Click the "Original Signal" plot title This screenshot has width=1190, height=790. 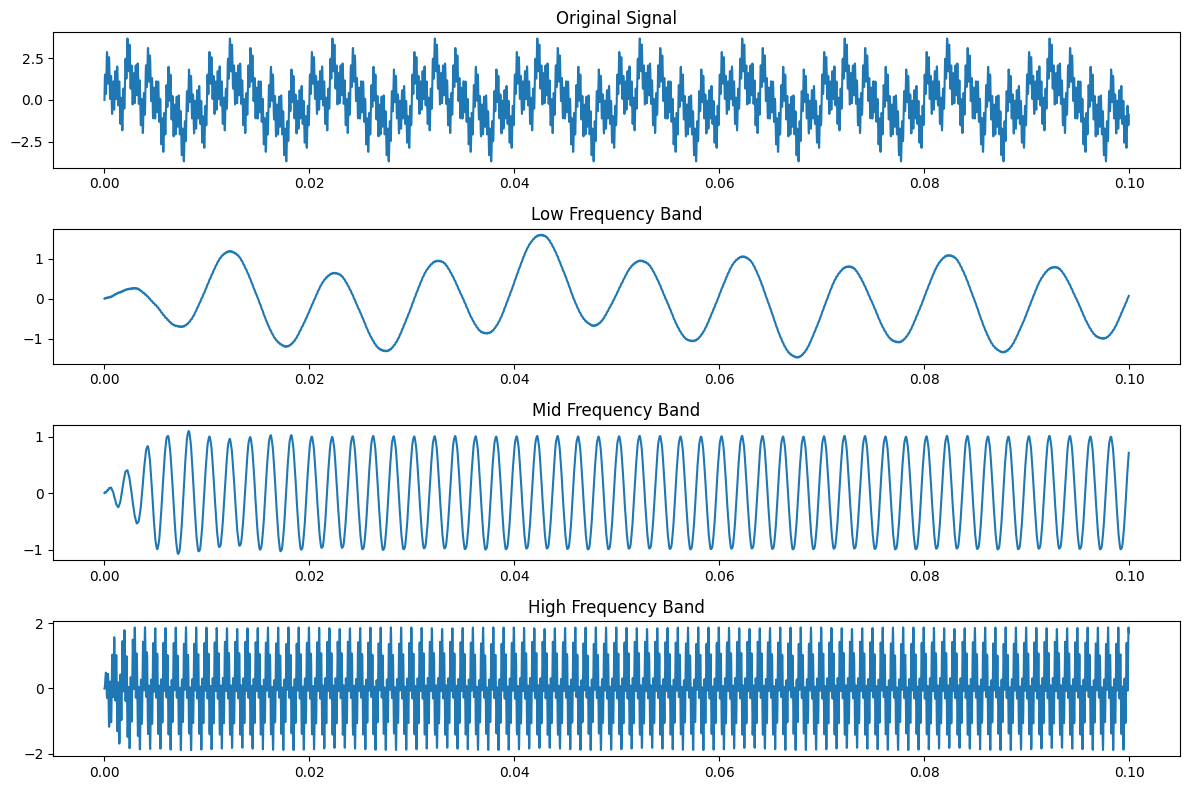pos(616,17)
